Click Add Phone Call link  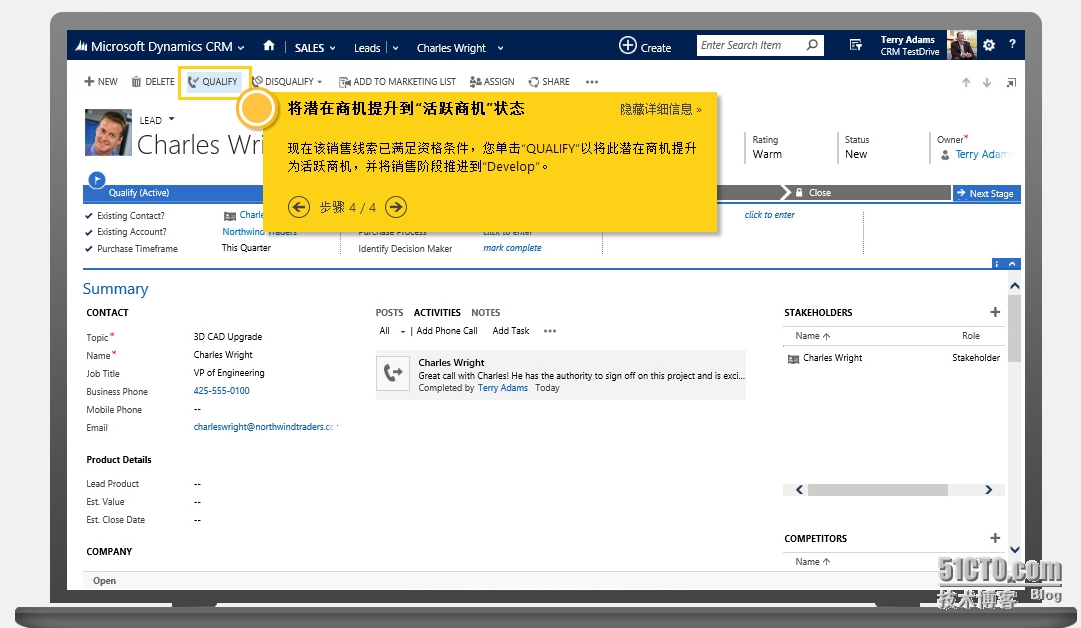447,331
